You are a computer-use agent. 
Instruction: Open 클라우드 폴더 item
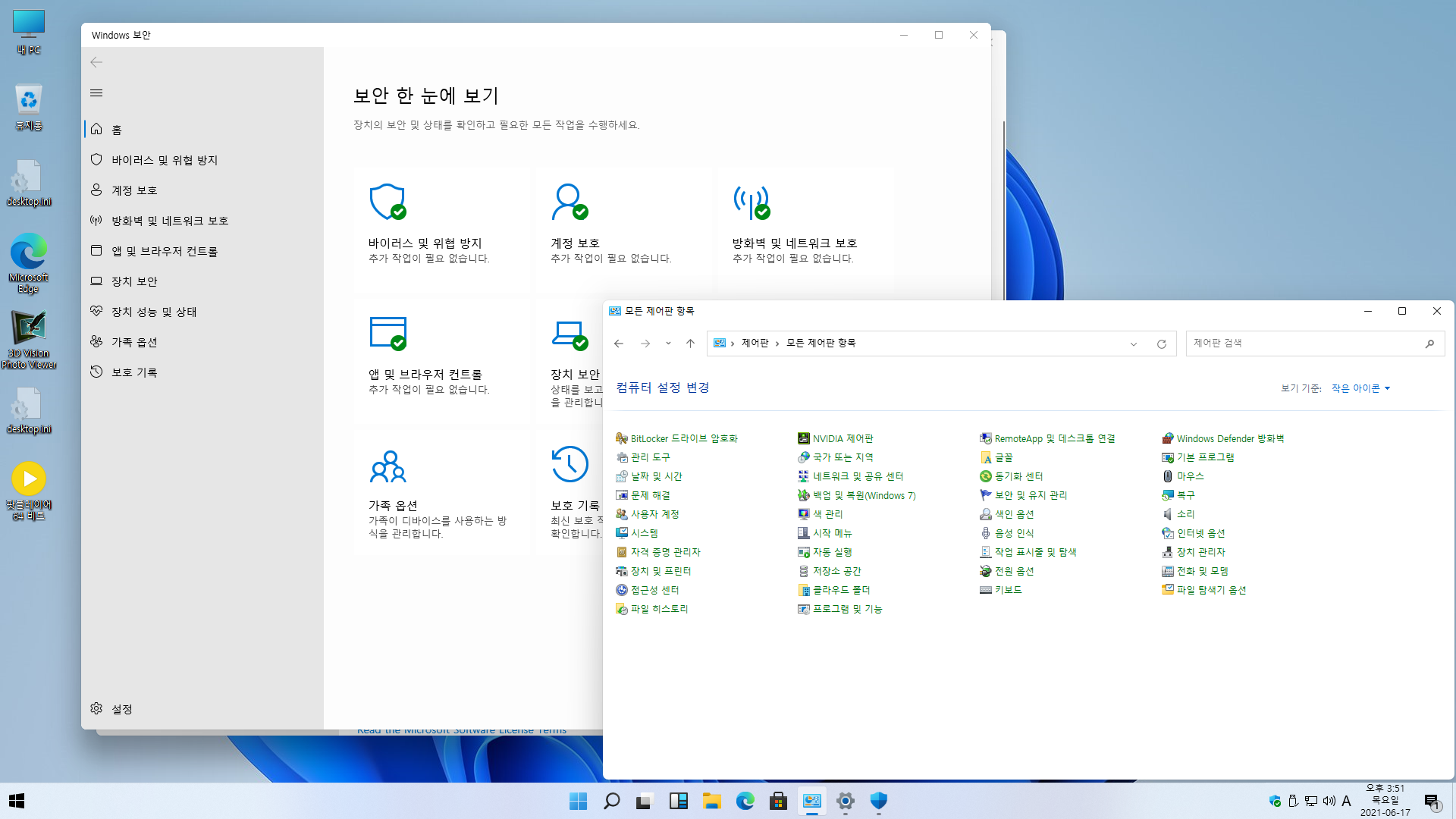tap(834, 590)
